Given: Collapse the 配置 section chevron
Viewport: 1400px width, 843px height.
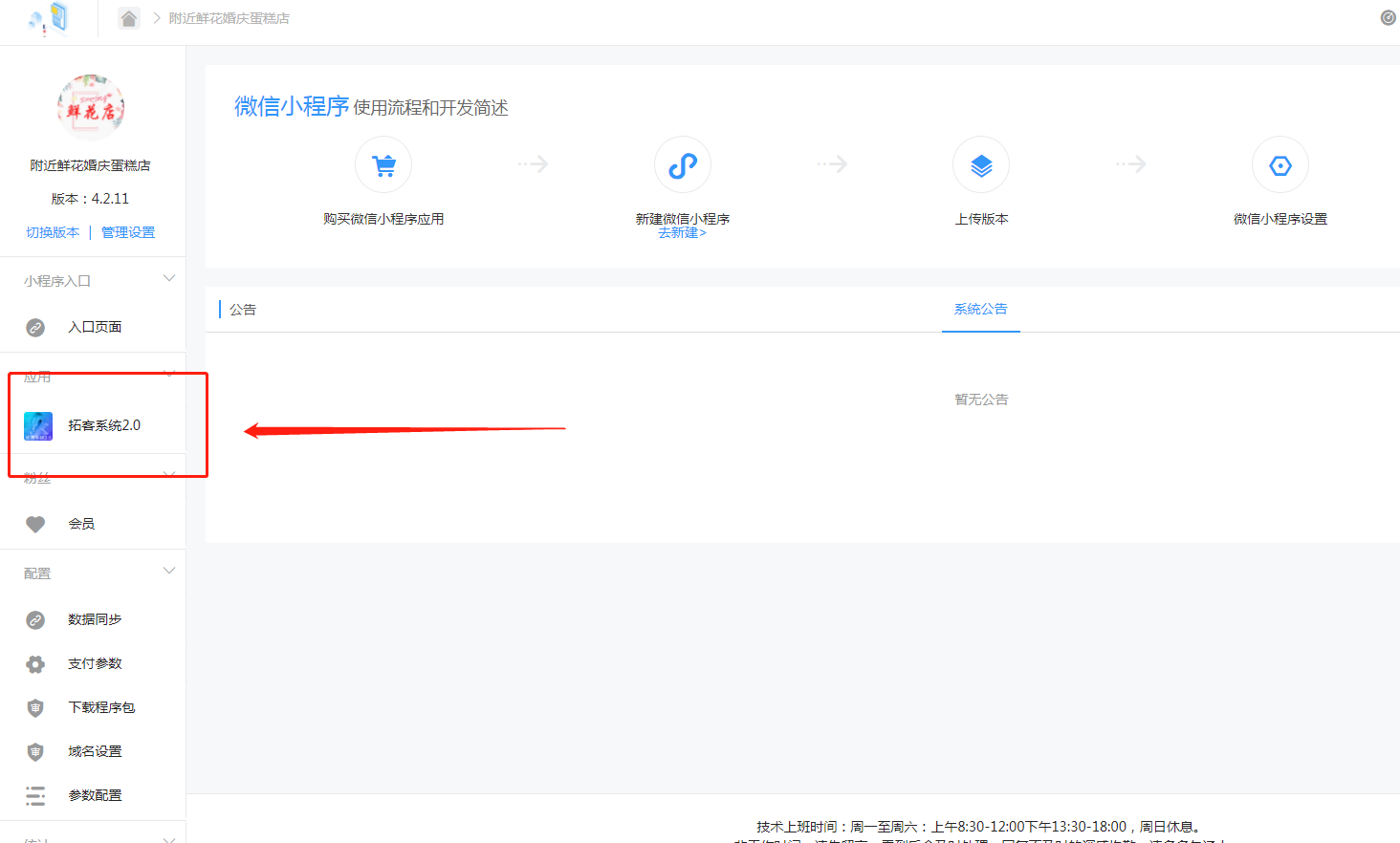Looking at the screenshot, I should coord(169,572).
